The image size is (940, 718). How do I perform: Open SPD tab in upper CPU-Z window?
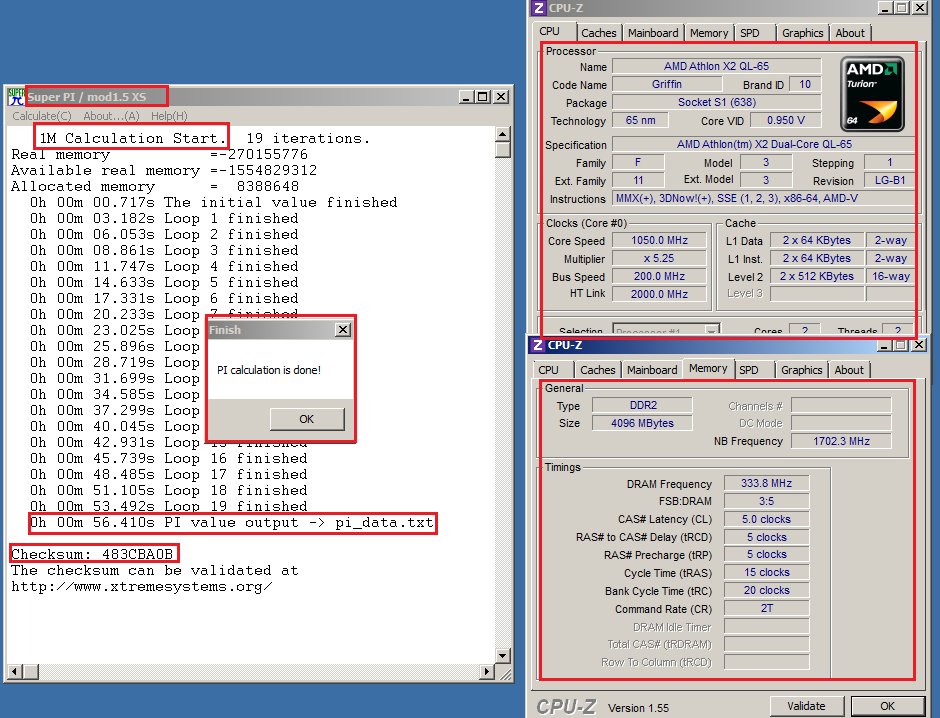(750, 33)
